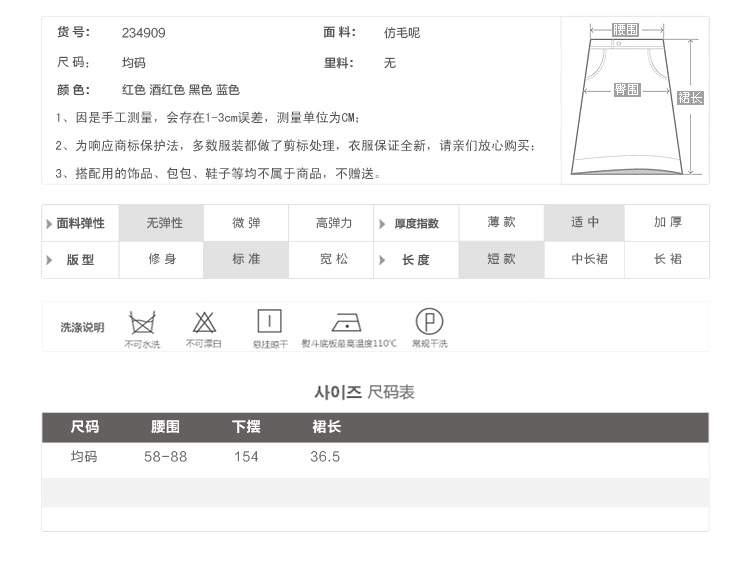Click the skirt length value 36.5
Image resolution: width=750 pixels, height=561 pixels.
coord(325,457)
